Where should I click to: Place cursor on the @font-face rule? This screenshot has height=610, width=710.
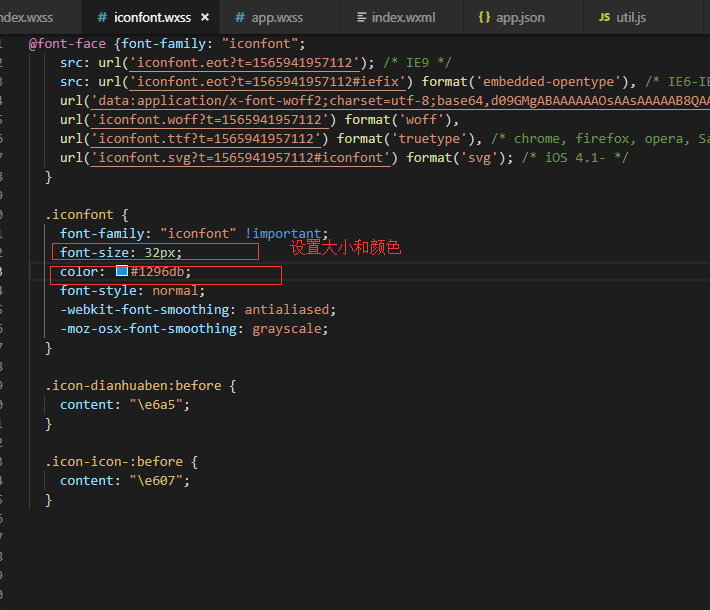[68, 44]
